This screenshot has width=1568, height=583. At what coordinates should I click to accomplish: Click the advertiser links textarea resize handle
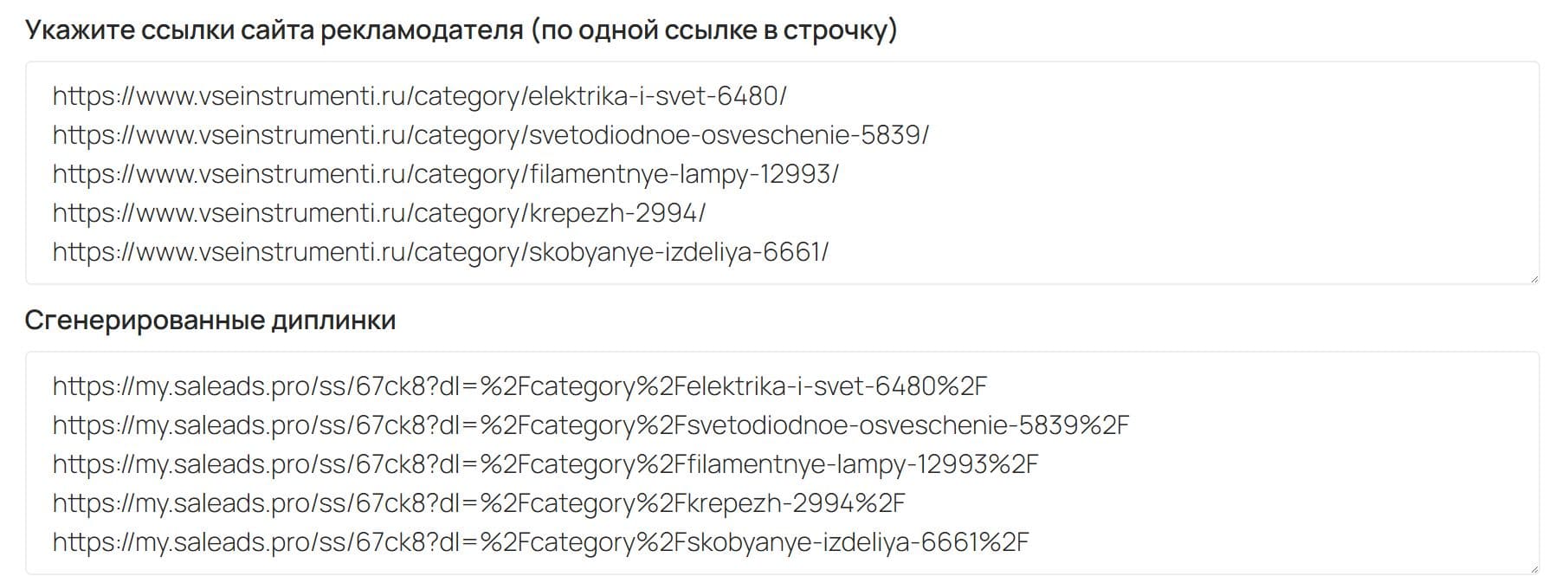tap(1533, 278)
